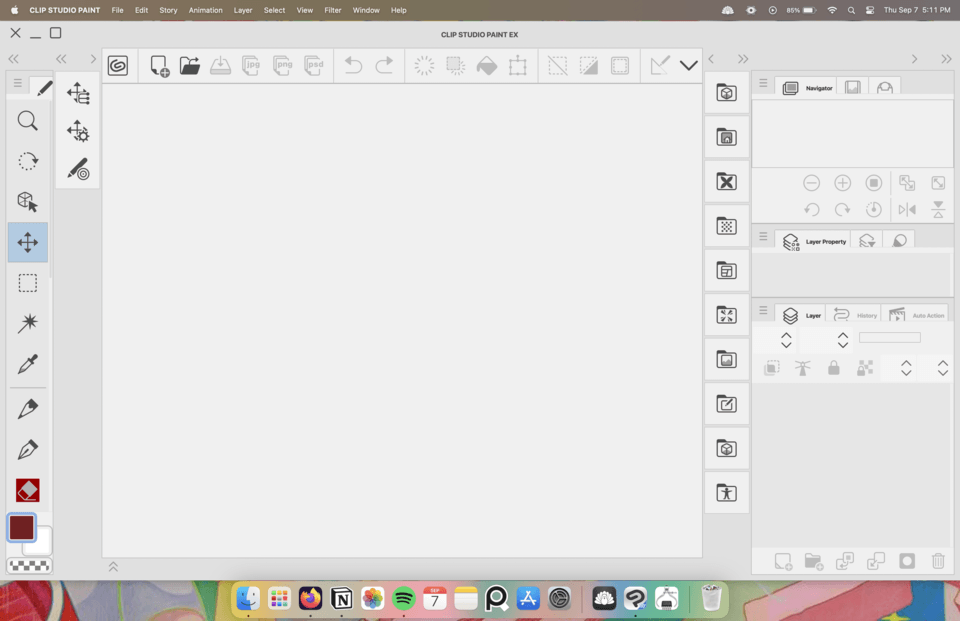Expand the command bar chevron
Viewport: 960px width, 621px height.
687,64
